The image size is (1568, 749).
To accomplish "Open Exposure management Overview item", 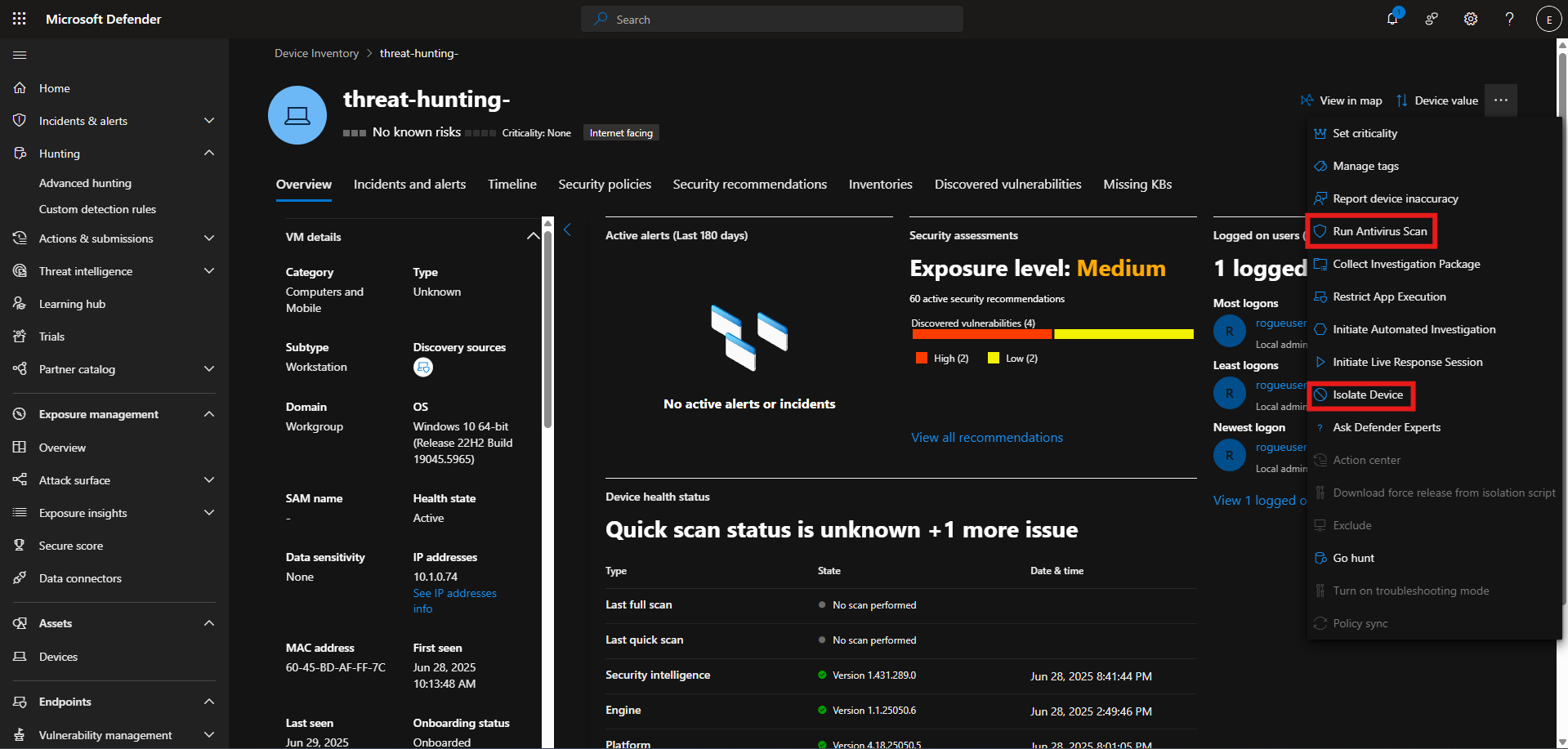I will click(x=62, y=448).
